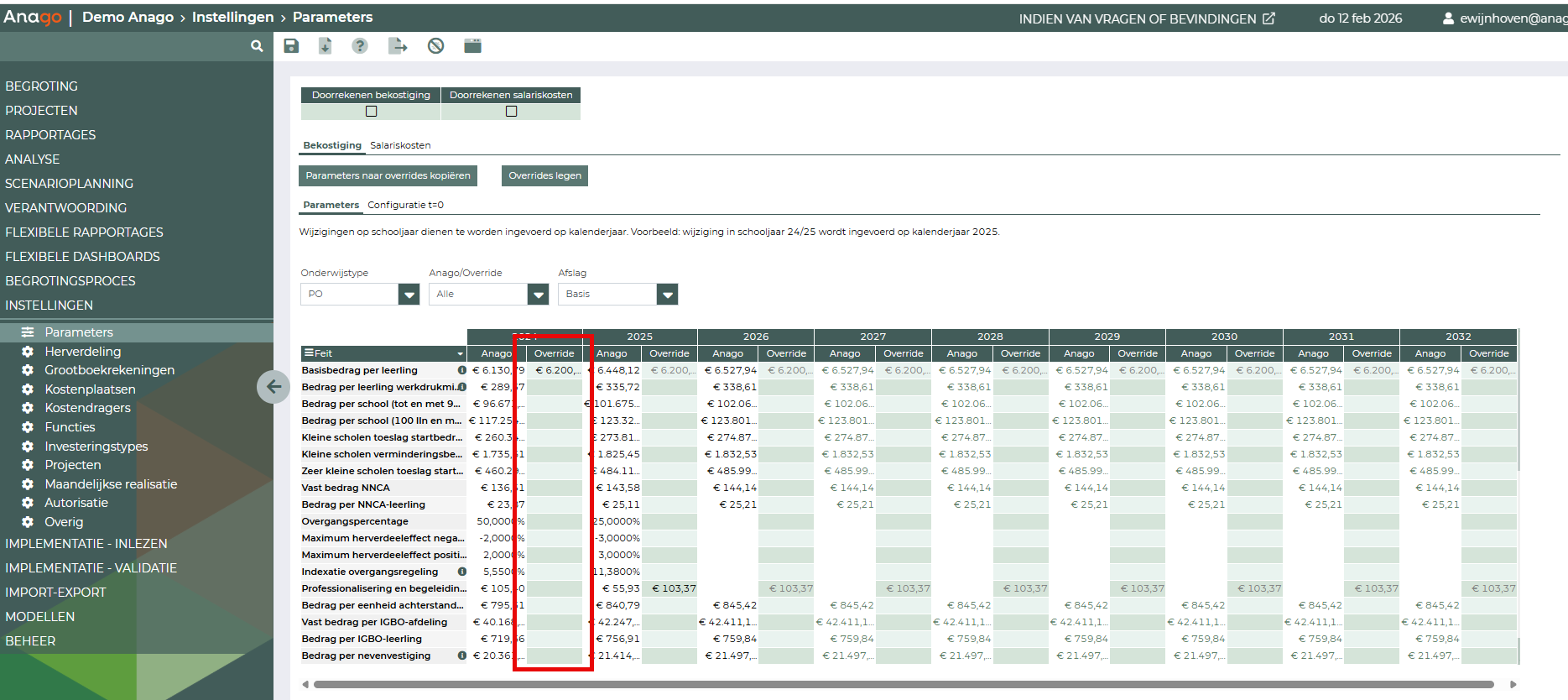Open help via question mark icon

tap(360, 46)
